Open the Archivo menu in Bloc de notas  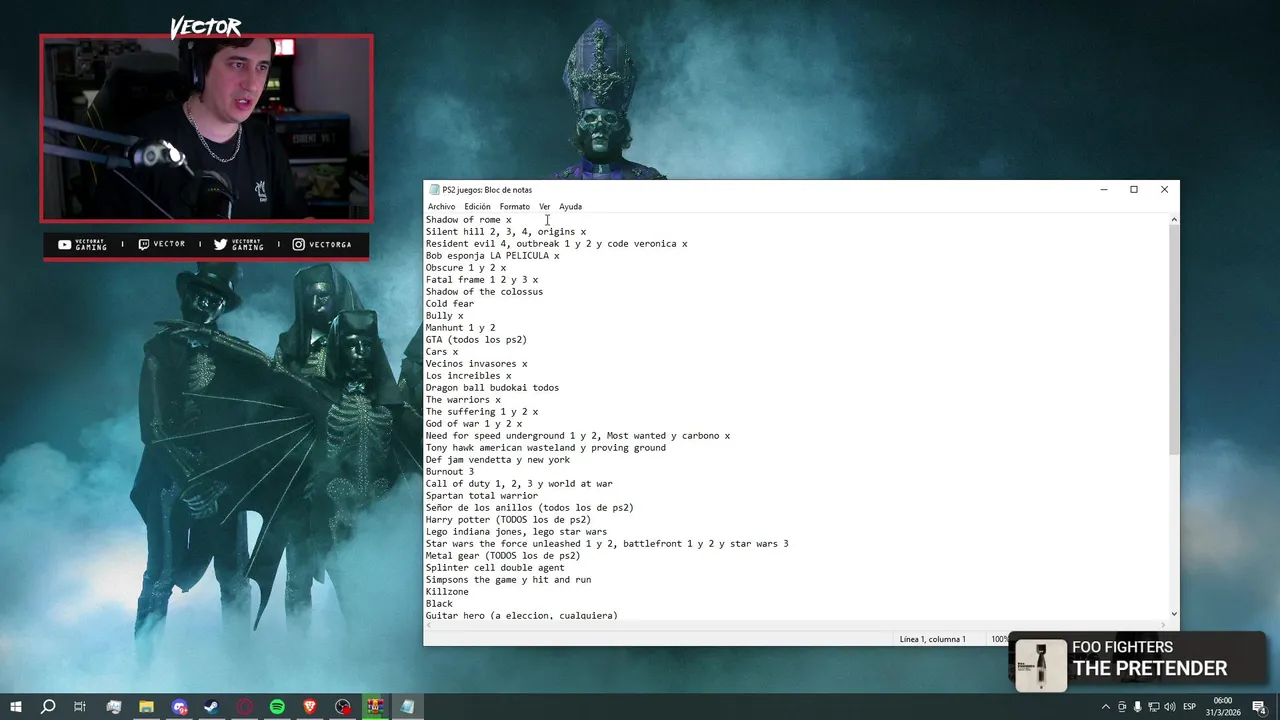click(x=441, y=207)
